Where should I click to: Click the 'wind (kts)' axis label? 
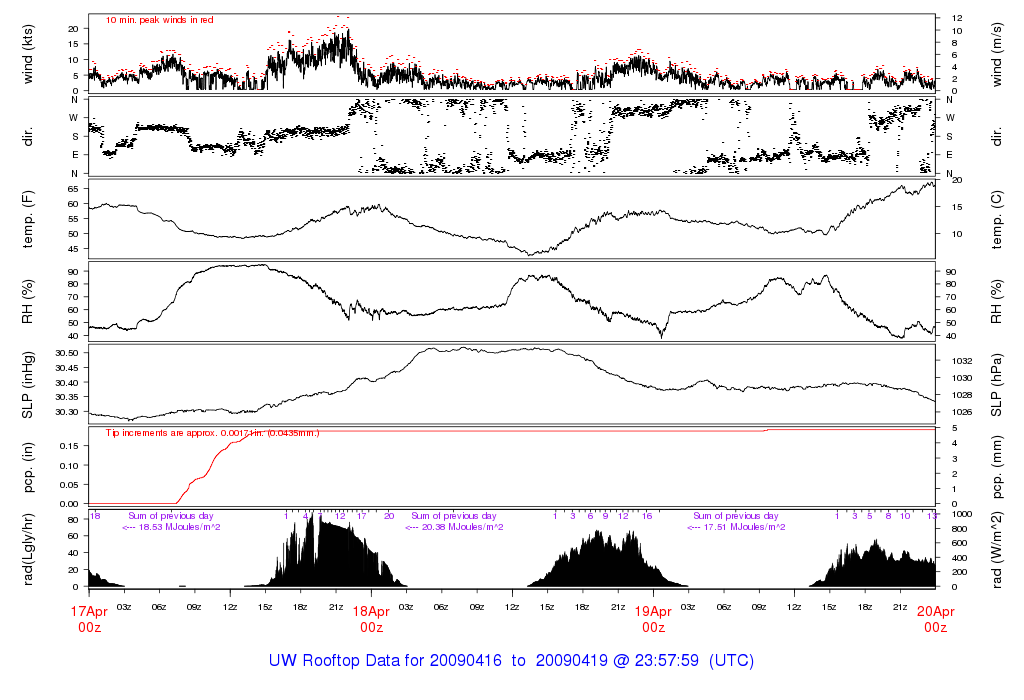[27, 54]
